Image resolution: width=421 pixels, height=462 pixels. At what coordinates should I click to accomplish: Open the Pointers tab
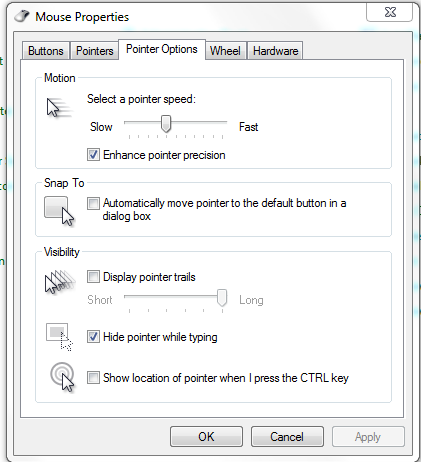pyautogui.click(x=95, y=51)
